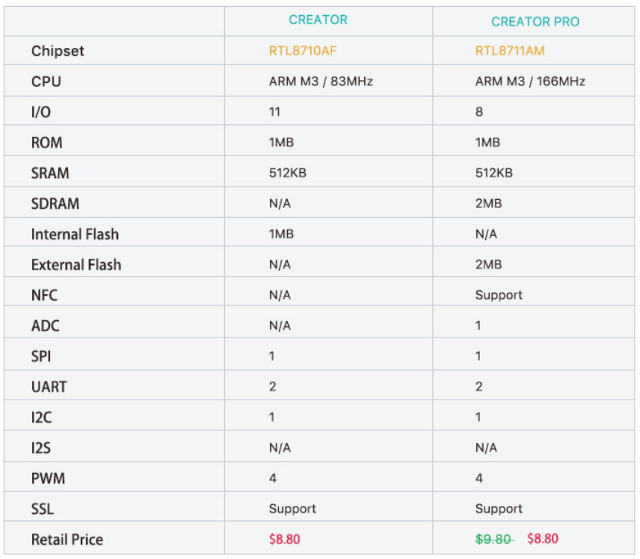Click the CPU row label
This screenshot has height=559, width=640.
tap(46, 82)
